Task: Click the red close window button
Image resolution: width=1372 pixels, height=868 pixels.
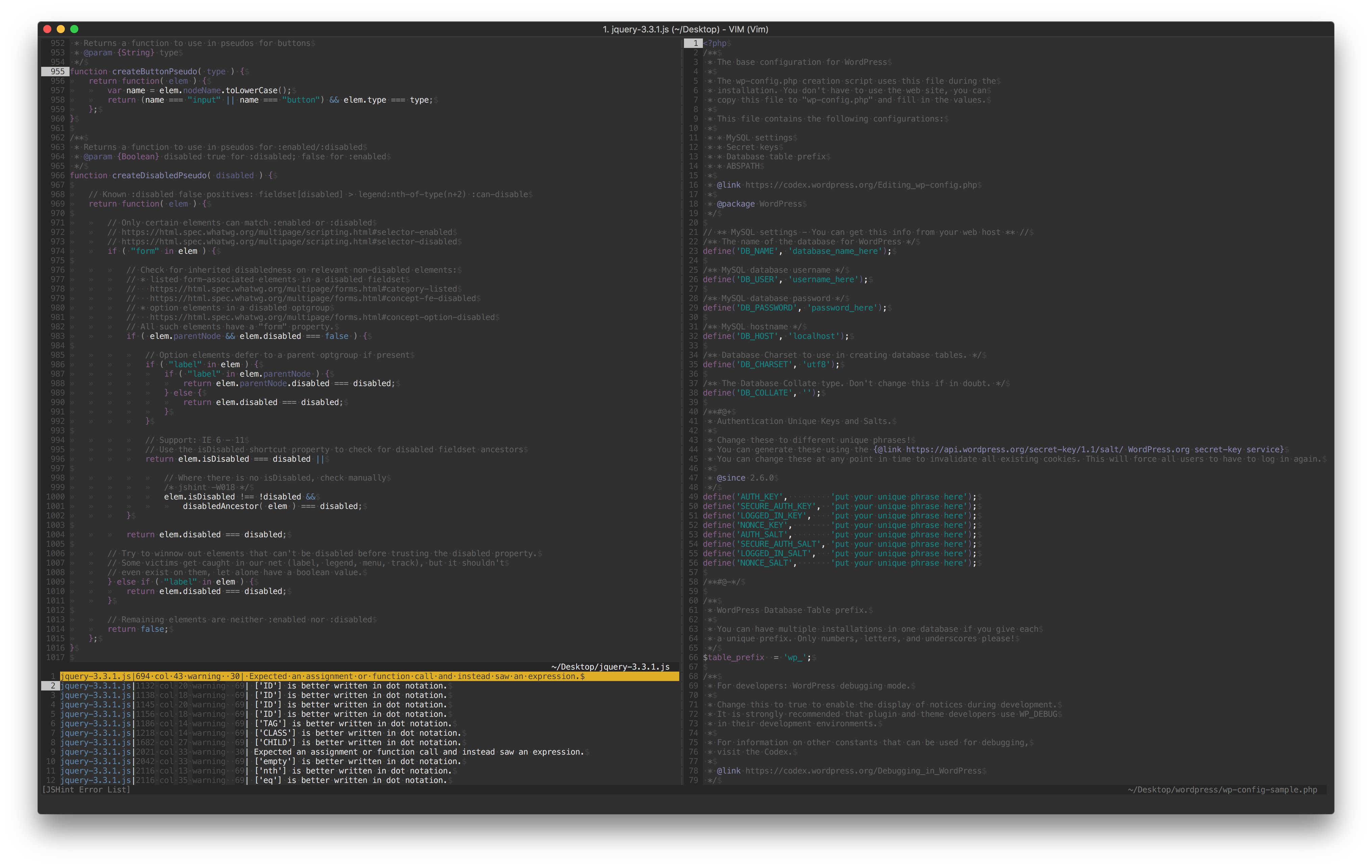Action: coord(47,29)
